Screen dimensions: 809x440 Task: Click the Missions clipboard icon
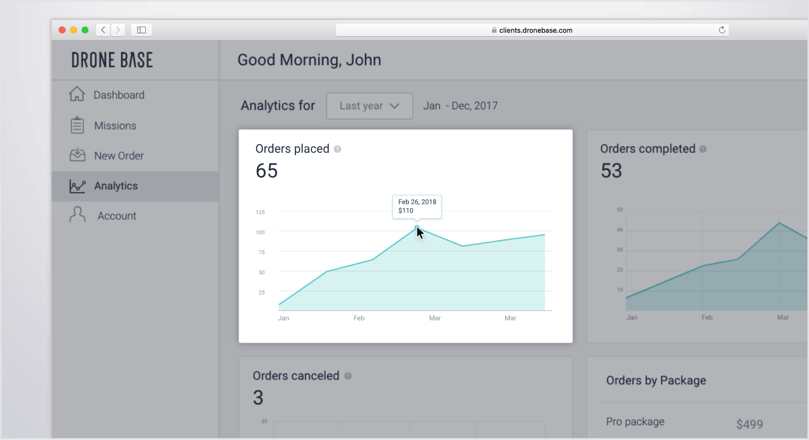(77, 125)
